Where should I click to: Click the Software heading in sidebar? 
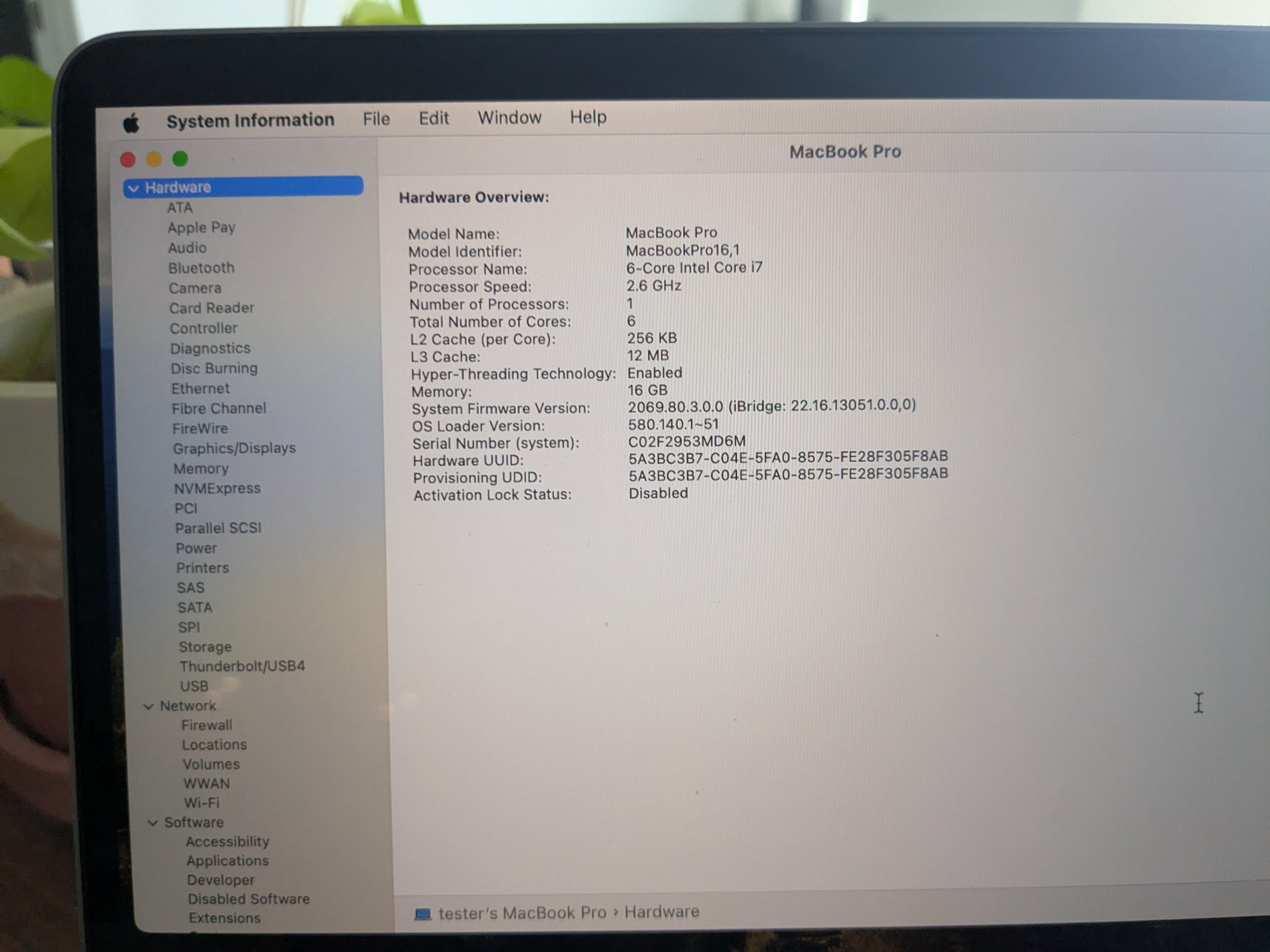pyautogui.click(x=194, y=822)
